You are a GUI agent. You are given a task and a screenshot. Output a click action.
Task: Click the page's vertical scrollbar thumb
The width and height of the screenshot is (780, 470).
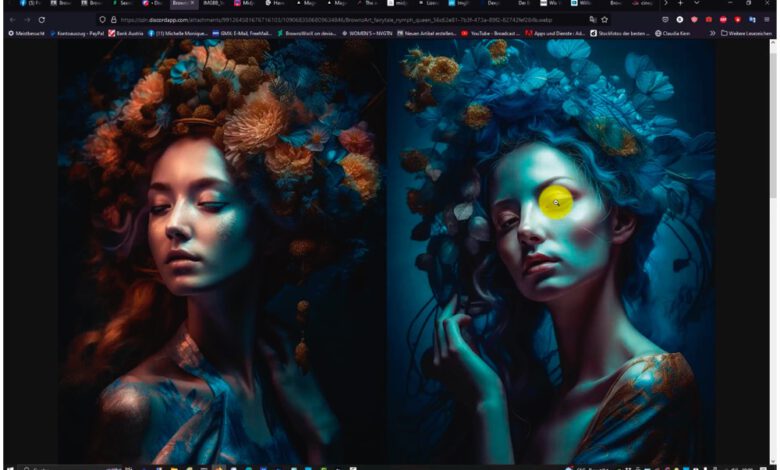(773, 124)
